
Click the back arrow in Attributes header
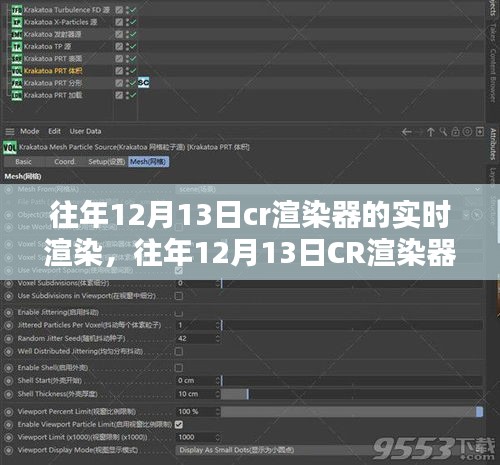click(406, 132)
